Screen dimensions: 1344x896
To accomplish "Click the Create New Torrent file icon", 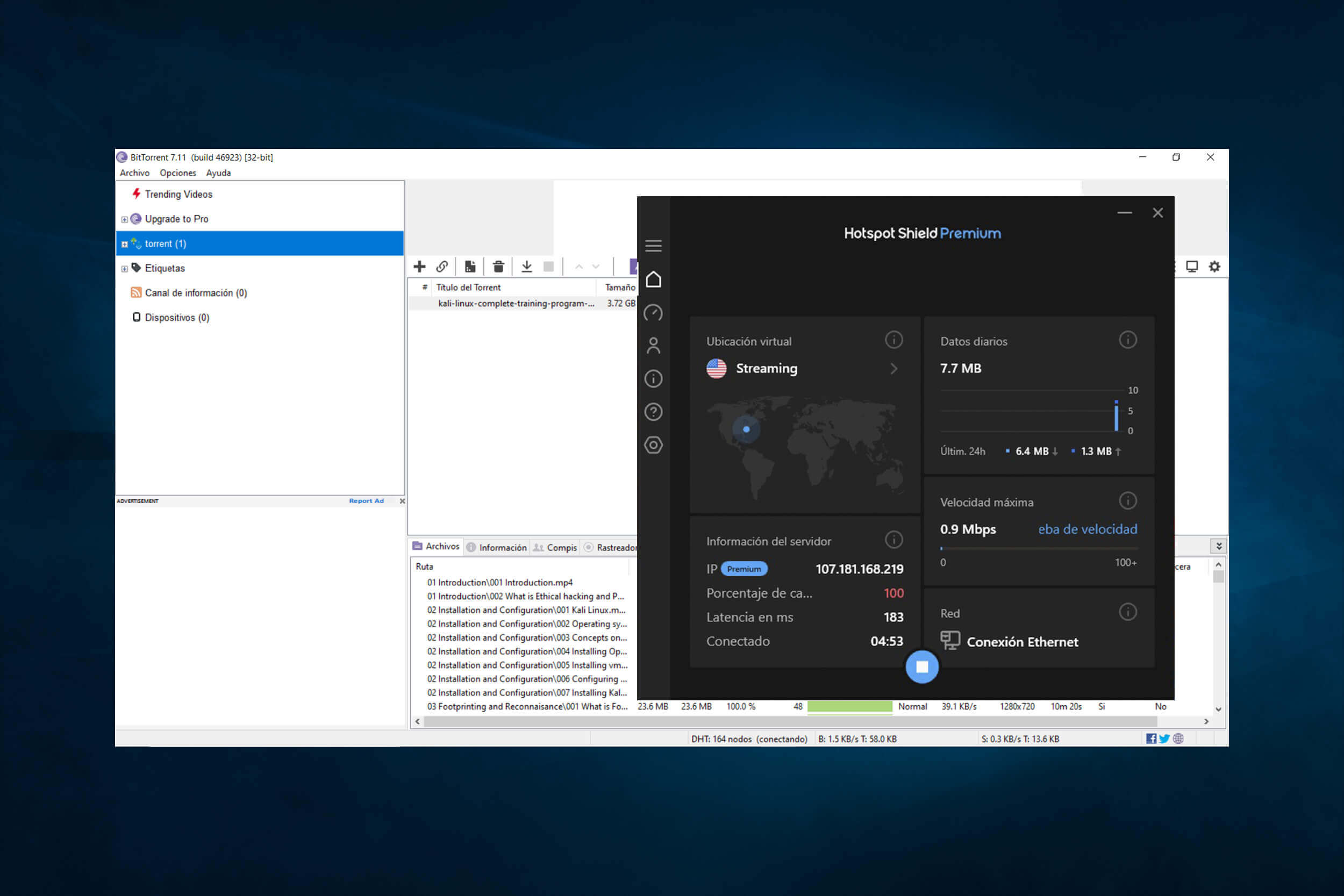I will coord(470,266).
